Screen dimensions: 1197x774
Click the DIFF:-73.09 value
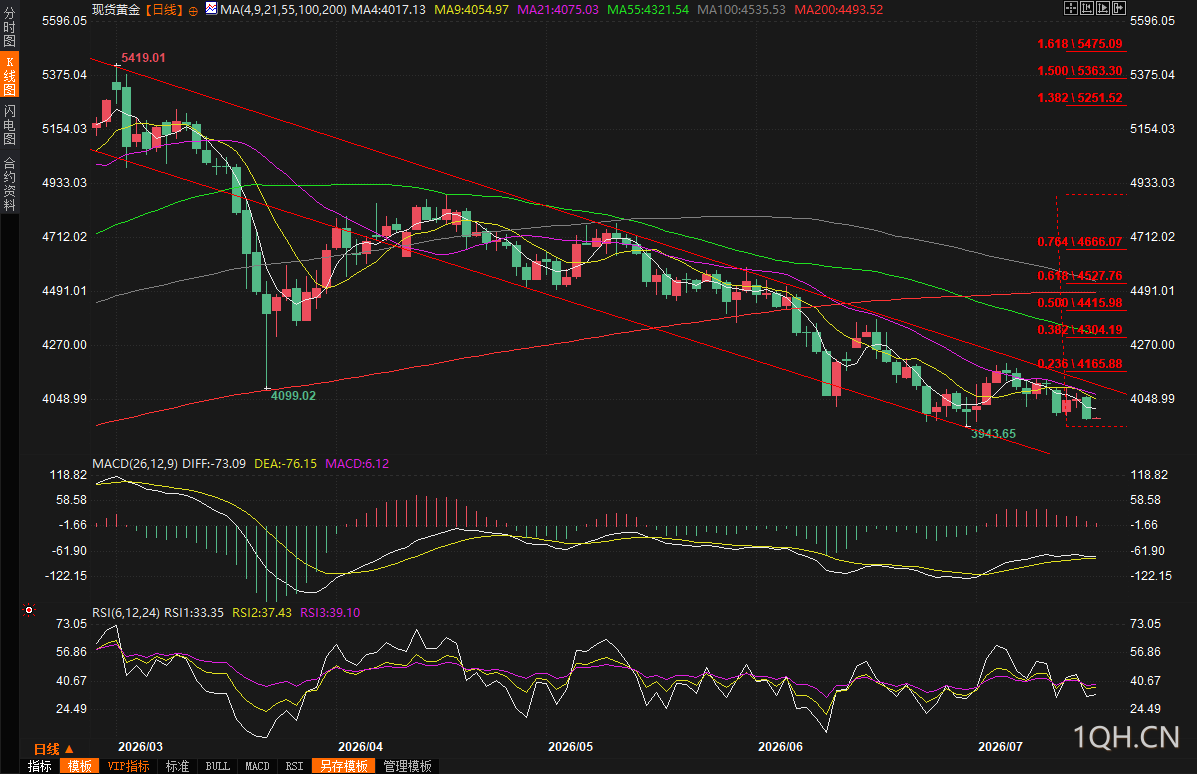click(x=215, y=463)
